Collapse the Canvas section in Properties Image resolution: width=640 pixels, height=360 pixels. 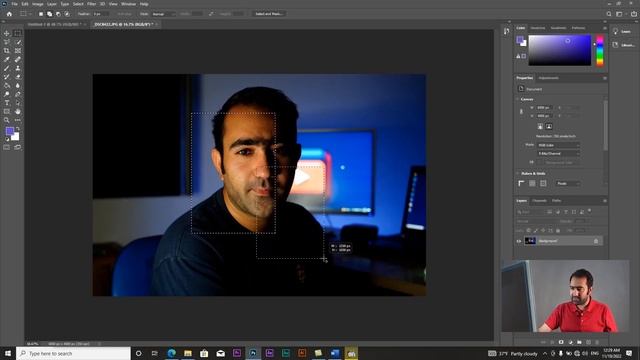518,99
